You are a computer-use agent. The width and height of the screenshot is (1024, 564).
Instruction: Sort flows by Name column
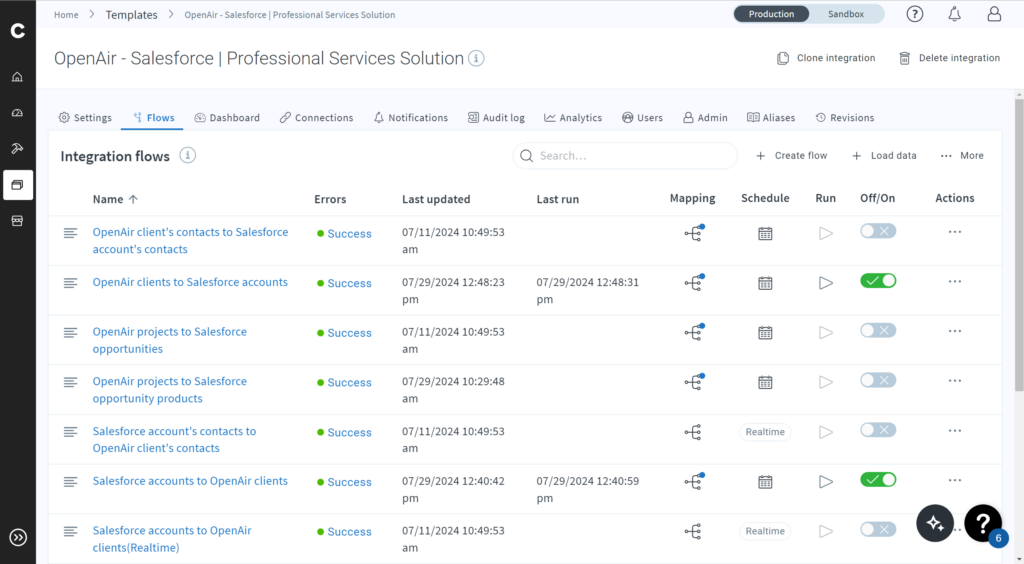coord(115,199)
